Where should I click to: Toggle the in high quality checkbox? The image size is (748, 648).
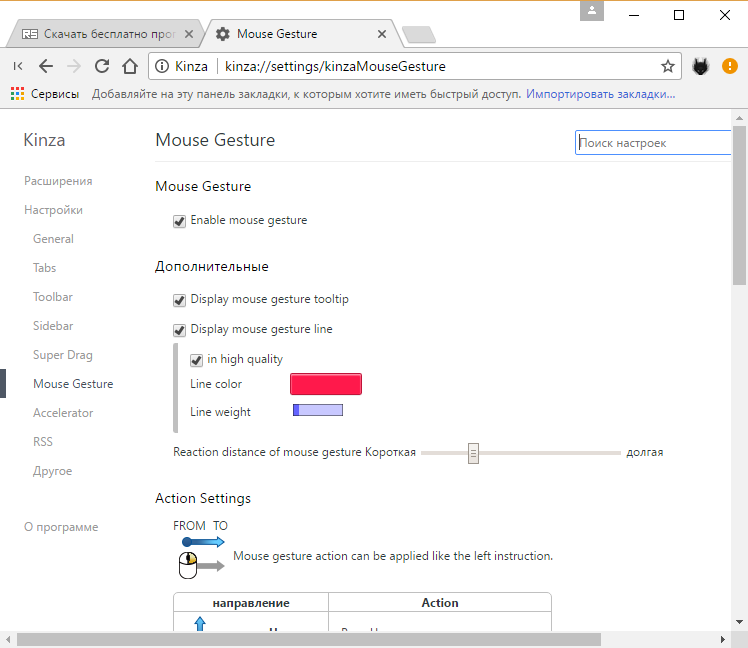pos(196,360)
